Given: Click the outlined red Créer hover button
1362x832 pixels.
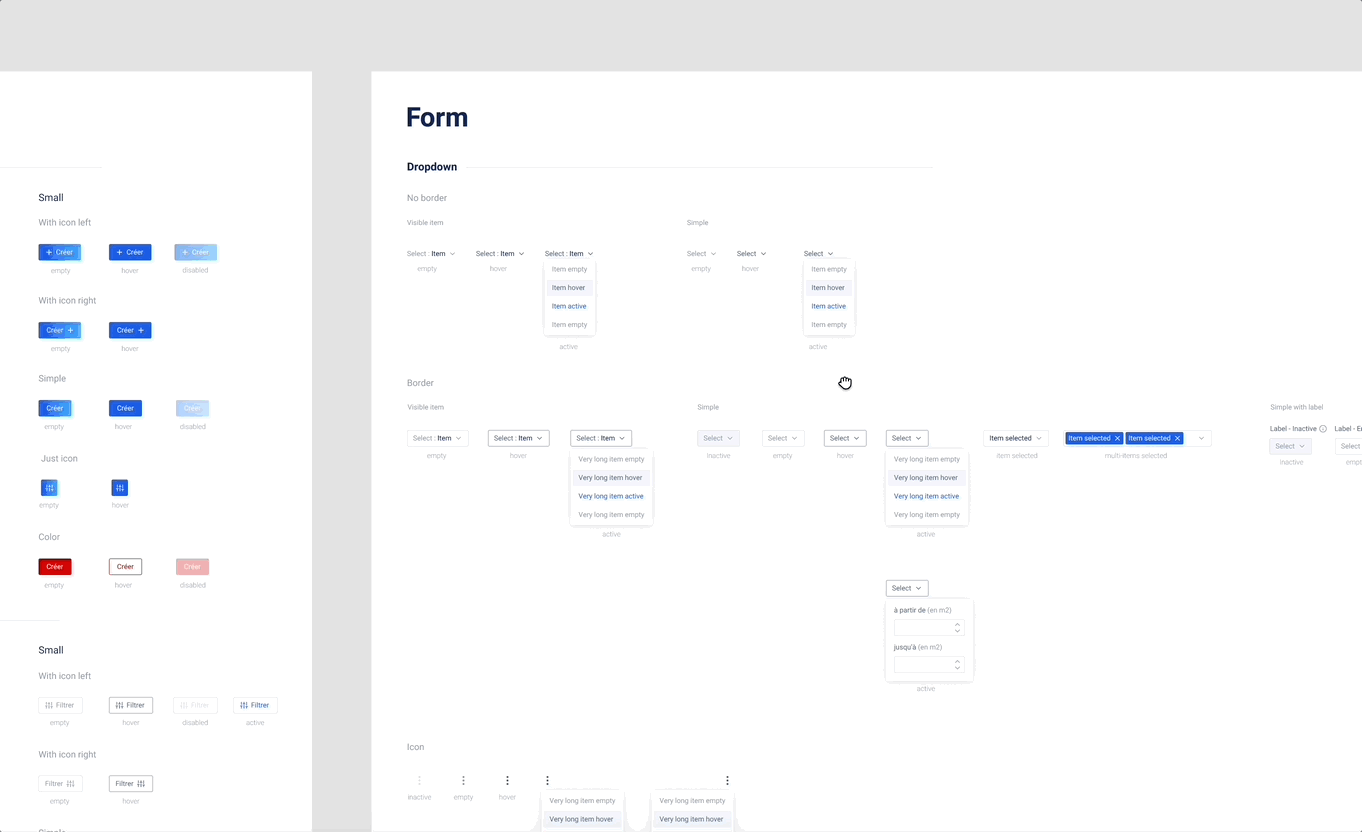Looking at the screenshot, I should (x=125, y=567).
